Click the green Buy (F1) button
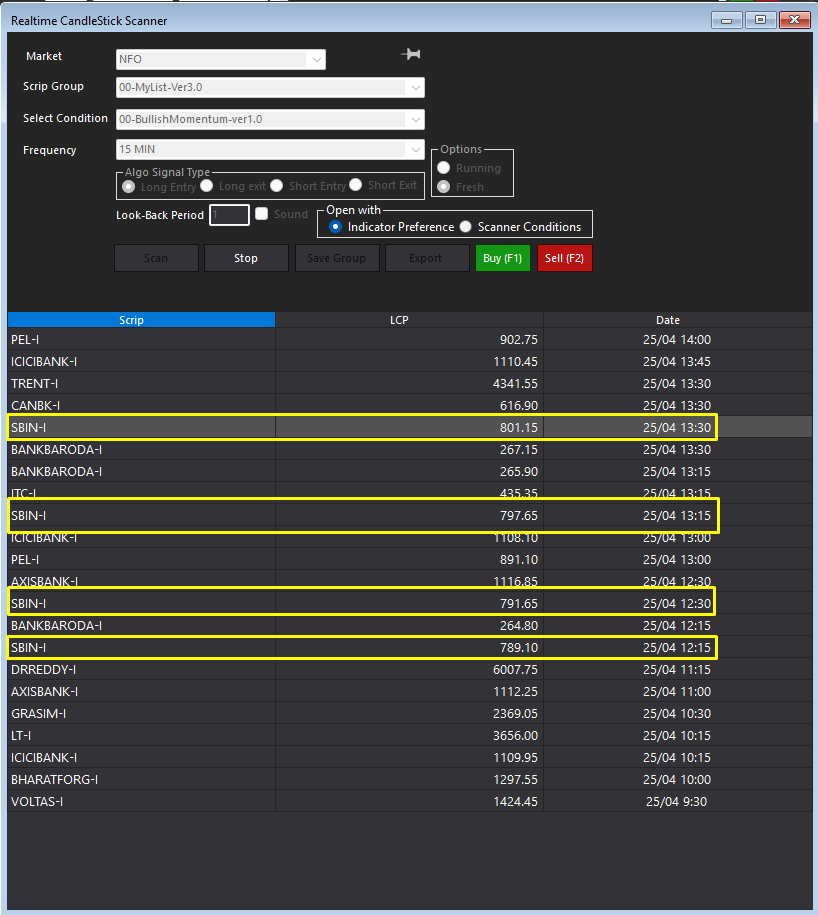Screen dimensions: 818x915 click(502, 258)
